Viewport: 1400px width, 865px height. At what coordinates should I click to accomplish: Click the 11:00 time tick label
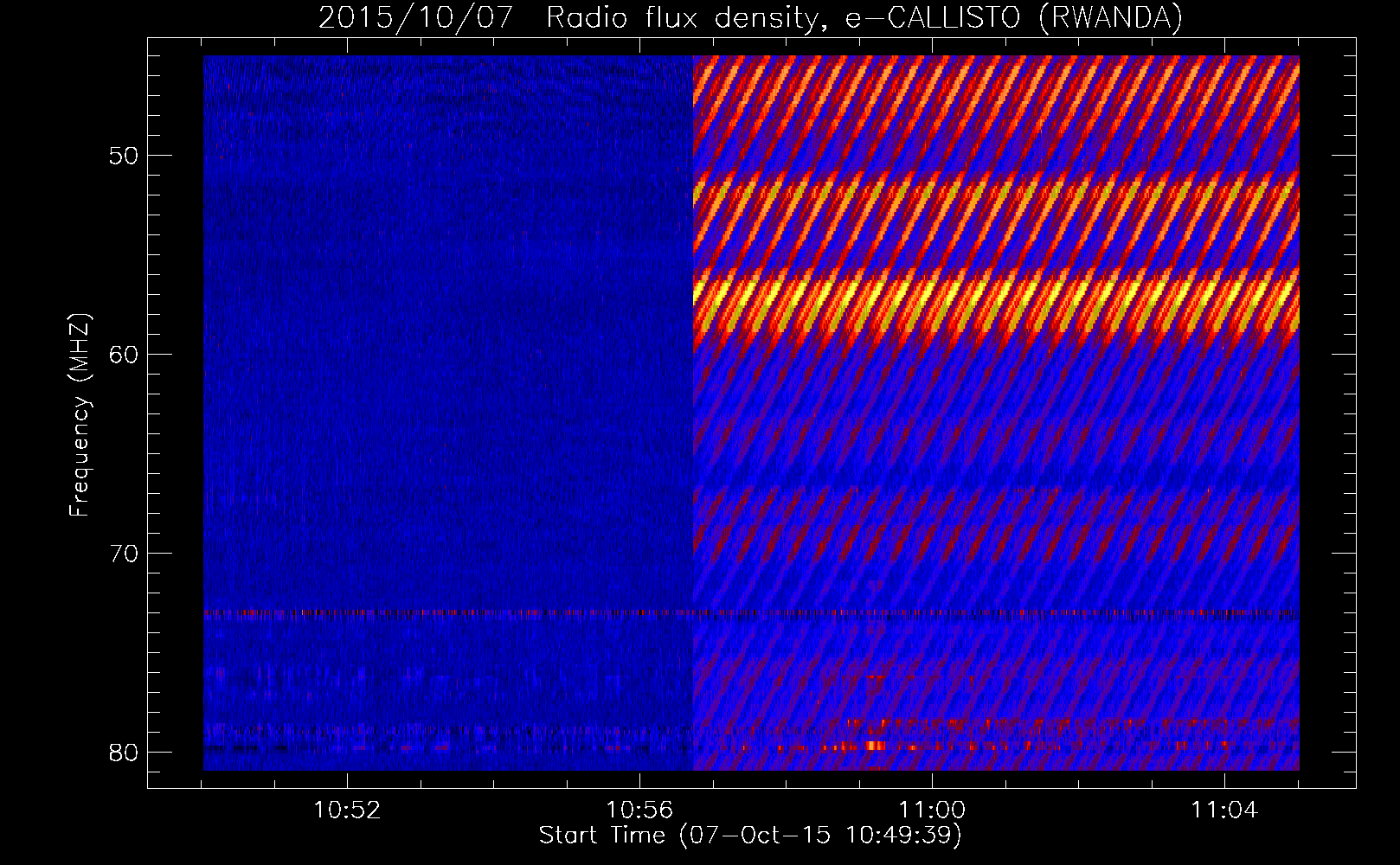[x=932, y=811]
